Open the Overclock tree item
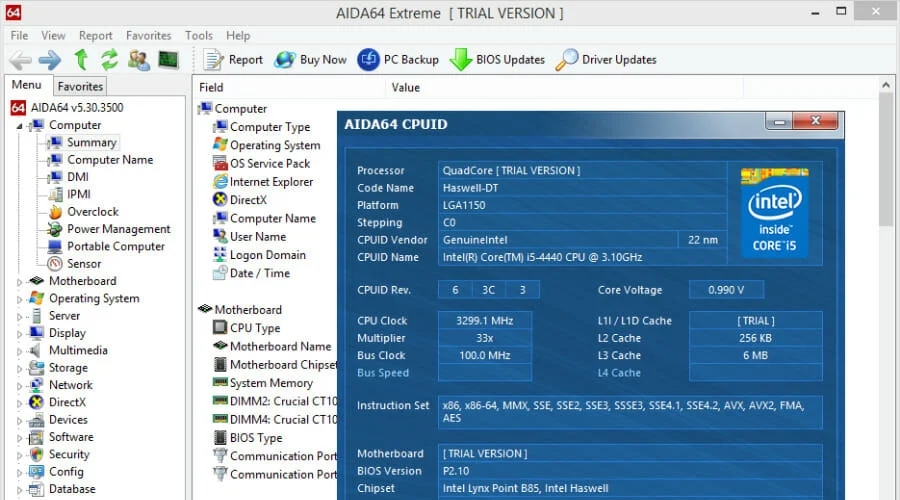The height and width of the screenshot is (500, 900). (93, 211)
